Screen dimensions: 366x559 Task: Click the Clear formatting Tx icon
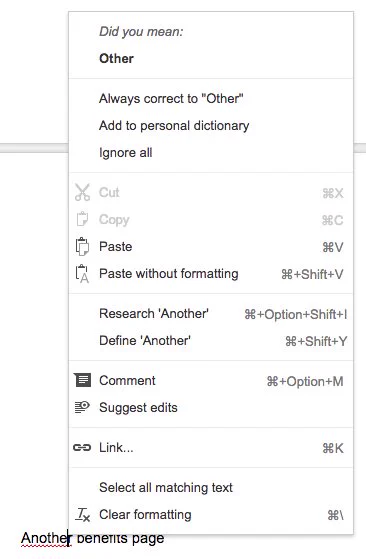pyautogui.click(x=83, y=515)
